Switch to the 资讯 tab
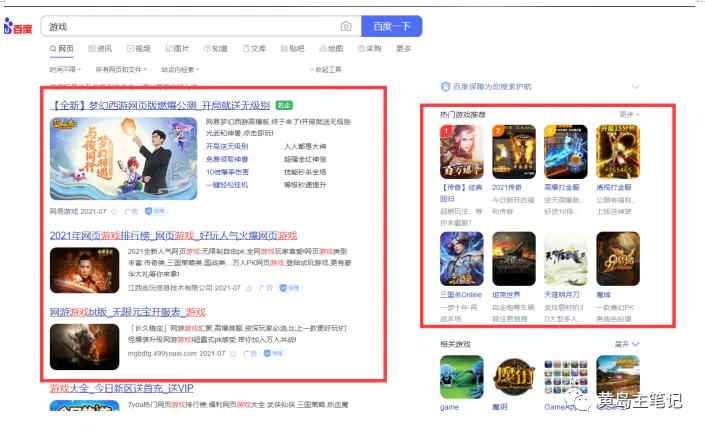This screenshot has height=432, width=705. [100, 48]
